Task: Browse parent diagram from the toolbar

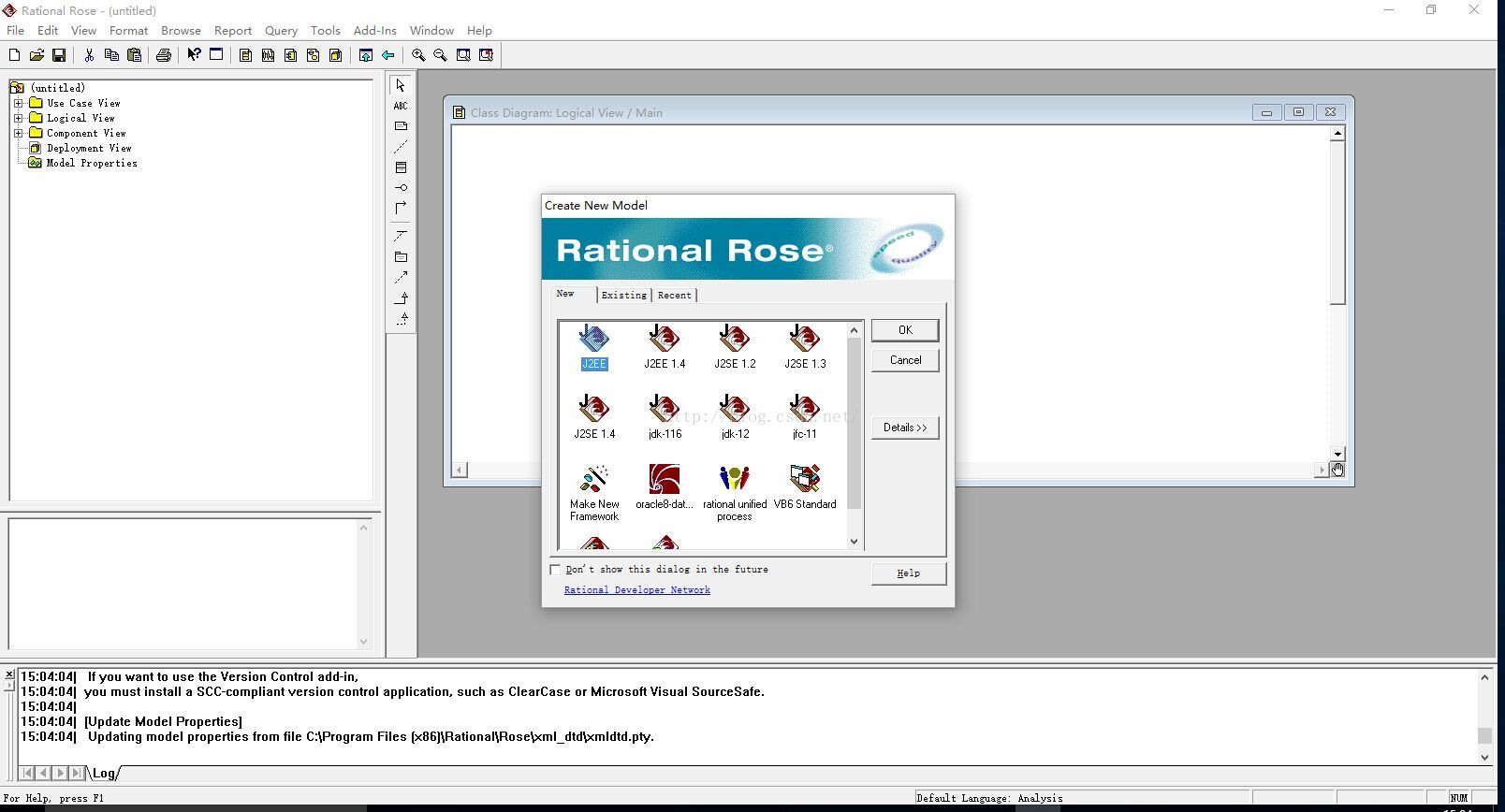Action: (x=366, y=55)
